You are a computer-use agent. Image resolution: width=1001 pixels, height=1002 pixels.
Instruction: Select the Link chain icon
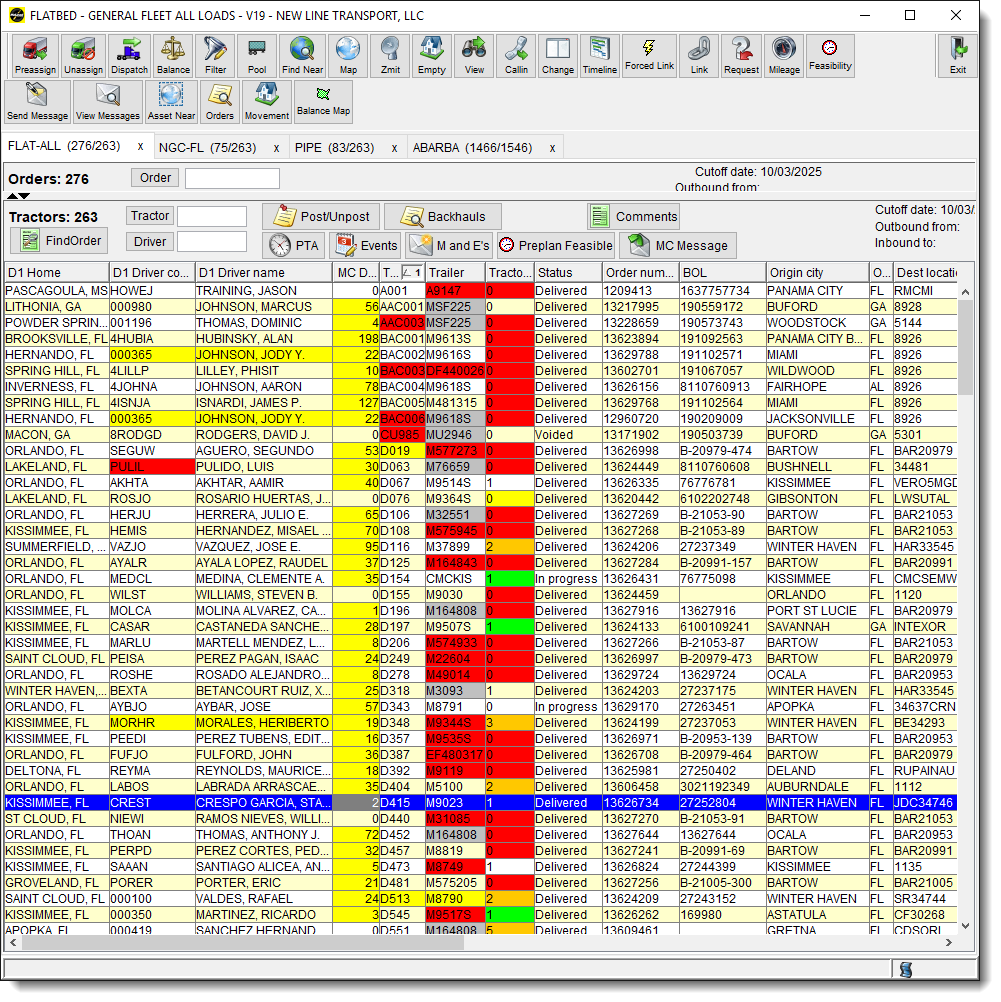tap(699, 56)
